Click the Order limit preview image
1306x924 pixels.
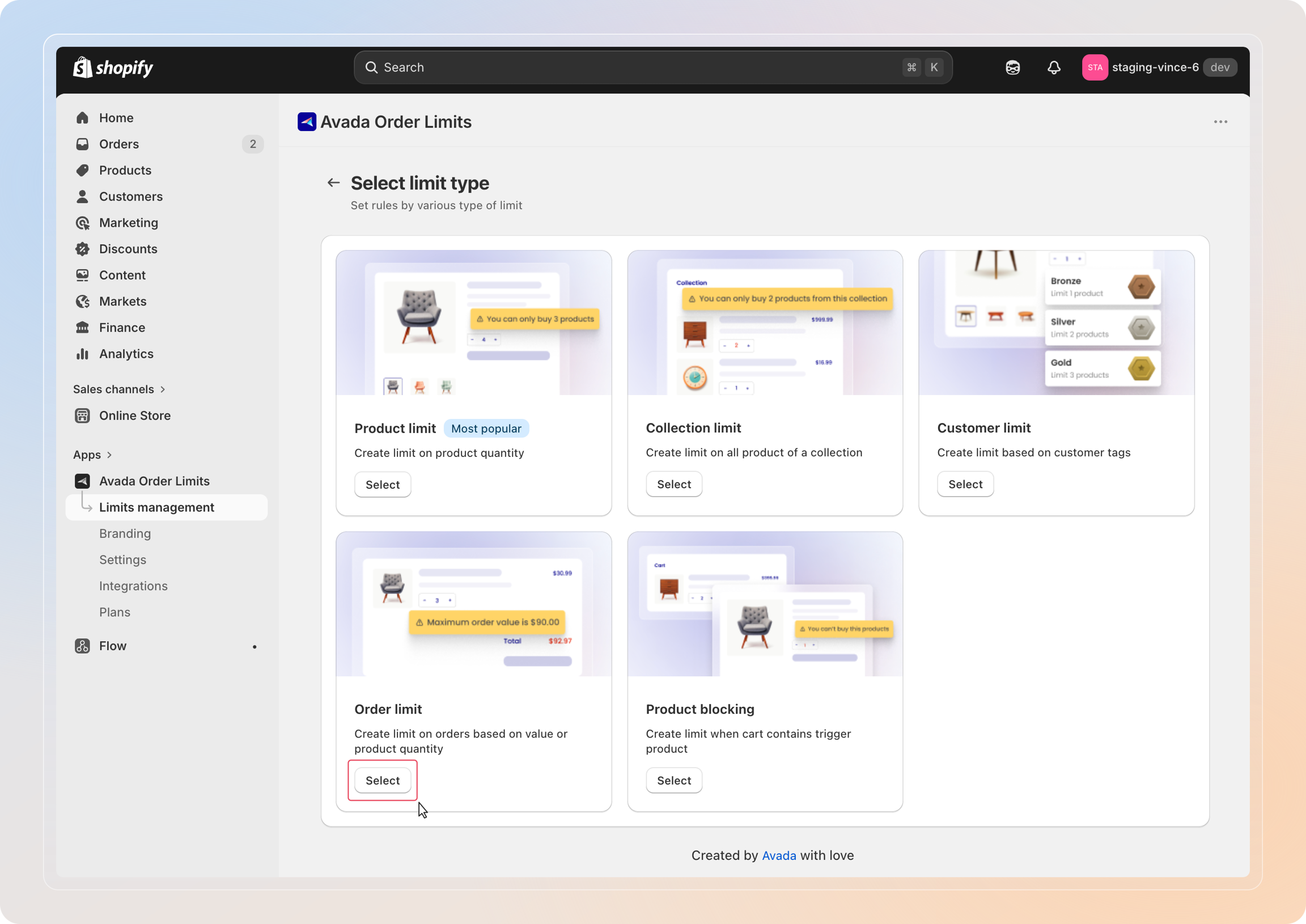(473, 604)
